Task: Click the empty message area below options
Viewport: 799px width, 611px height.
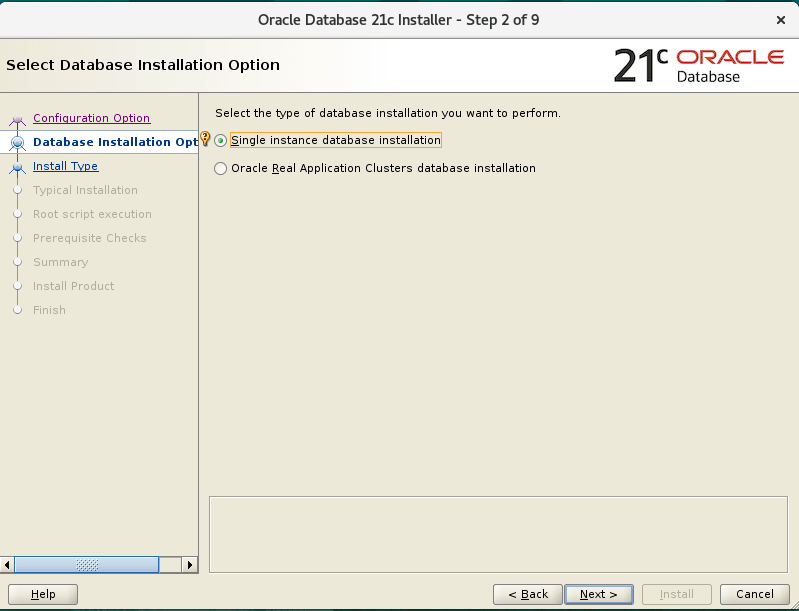Action: point(498,535)
